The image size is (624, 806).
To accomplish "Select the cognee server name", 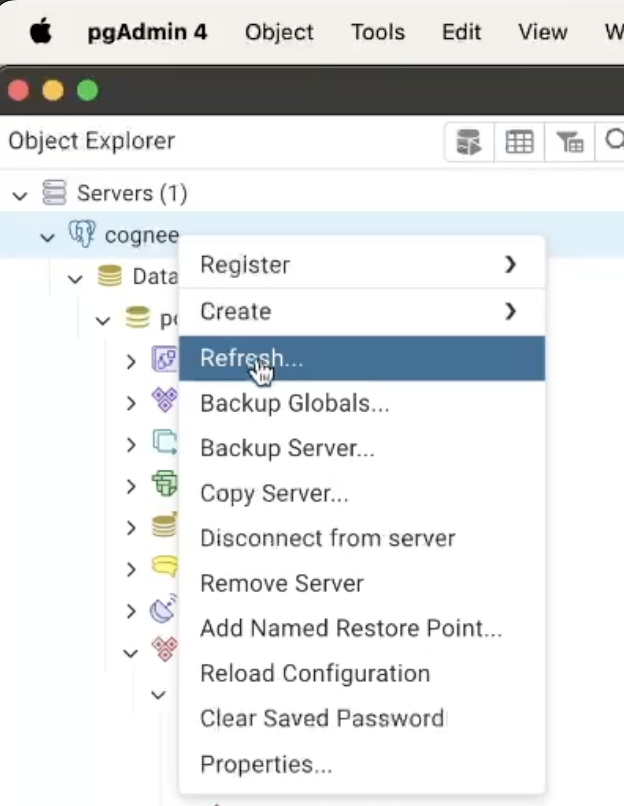I will [142, 236].
